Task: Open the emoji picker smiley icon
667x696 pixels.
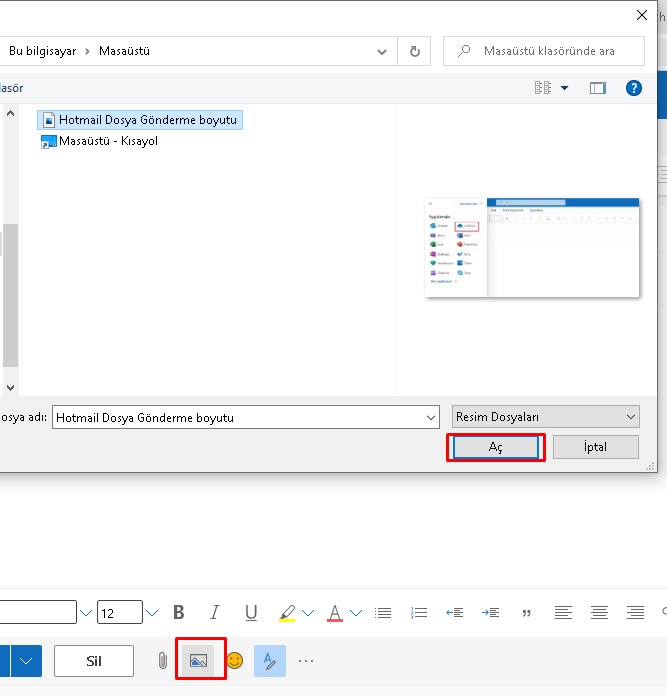Action: (235, 660)
